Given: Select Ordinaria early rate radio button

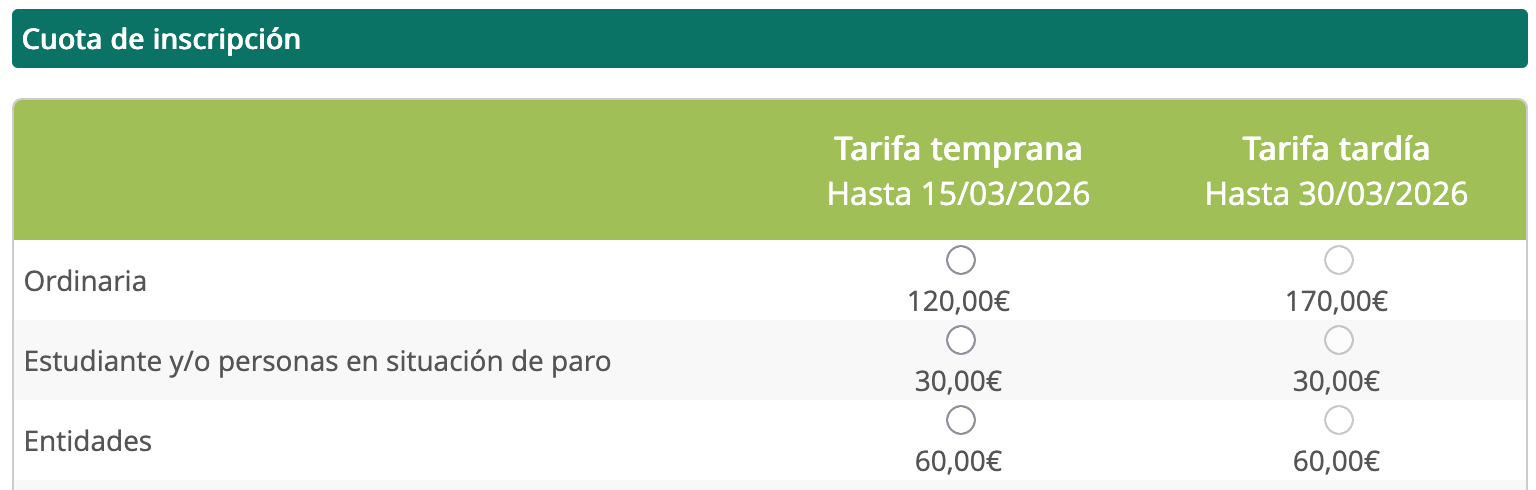Looking at the screenshot, I should click(x=960, y=261).
